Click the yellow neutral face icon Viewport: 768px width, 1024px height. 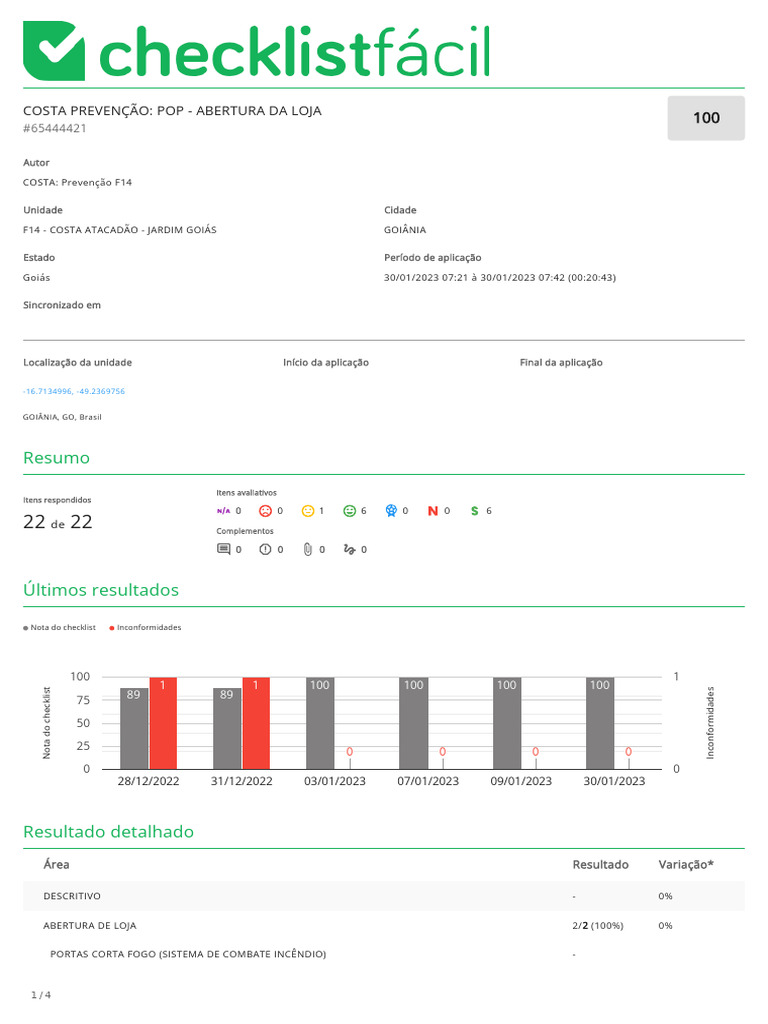308,511
